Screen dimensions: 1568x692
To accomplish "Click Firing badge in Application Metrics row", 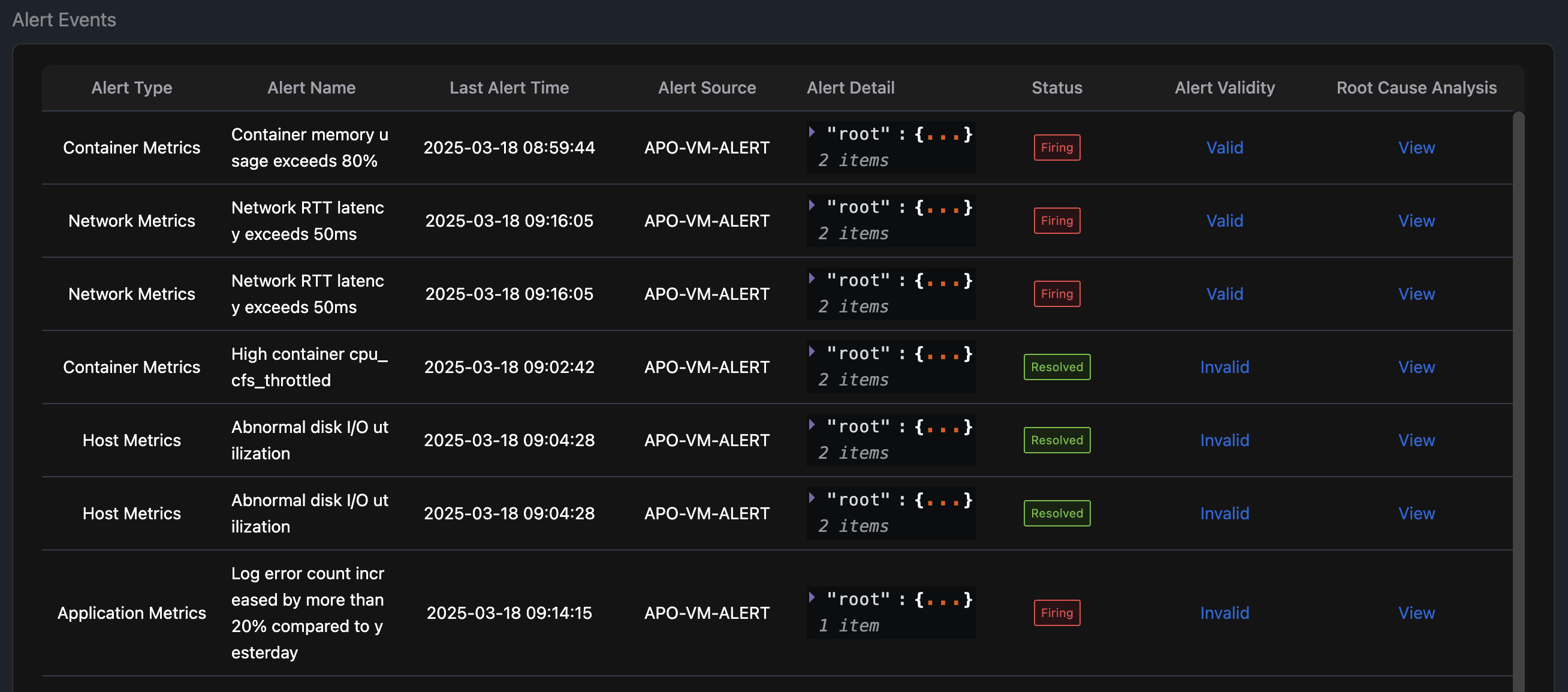I will [x=1057, y=613].
